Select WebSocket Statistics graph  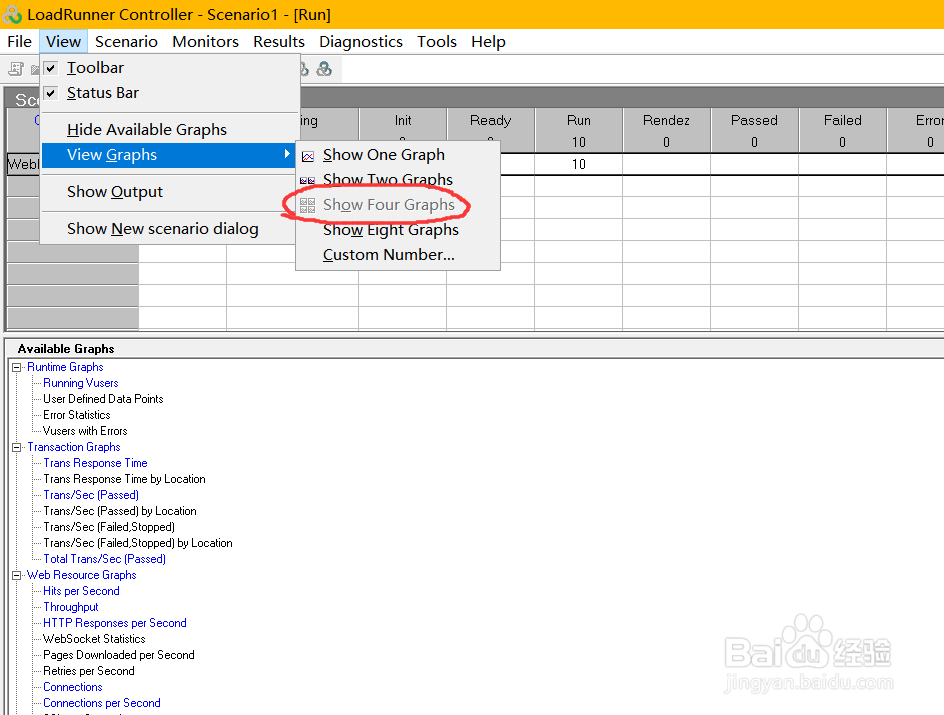point(94,639)
